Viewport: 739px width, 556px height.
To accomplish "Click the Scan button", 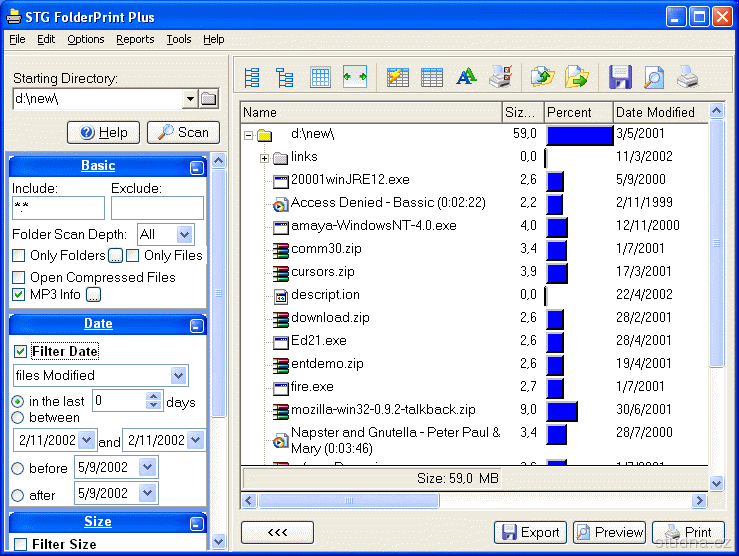I will 183,132.
